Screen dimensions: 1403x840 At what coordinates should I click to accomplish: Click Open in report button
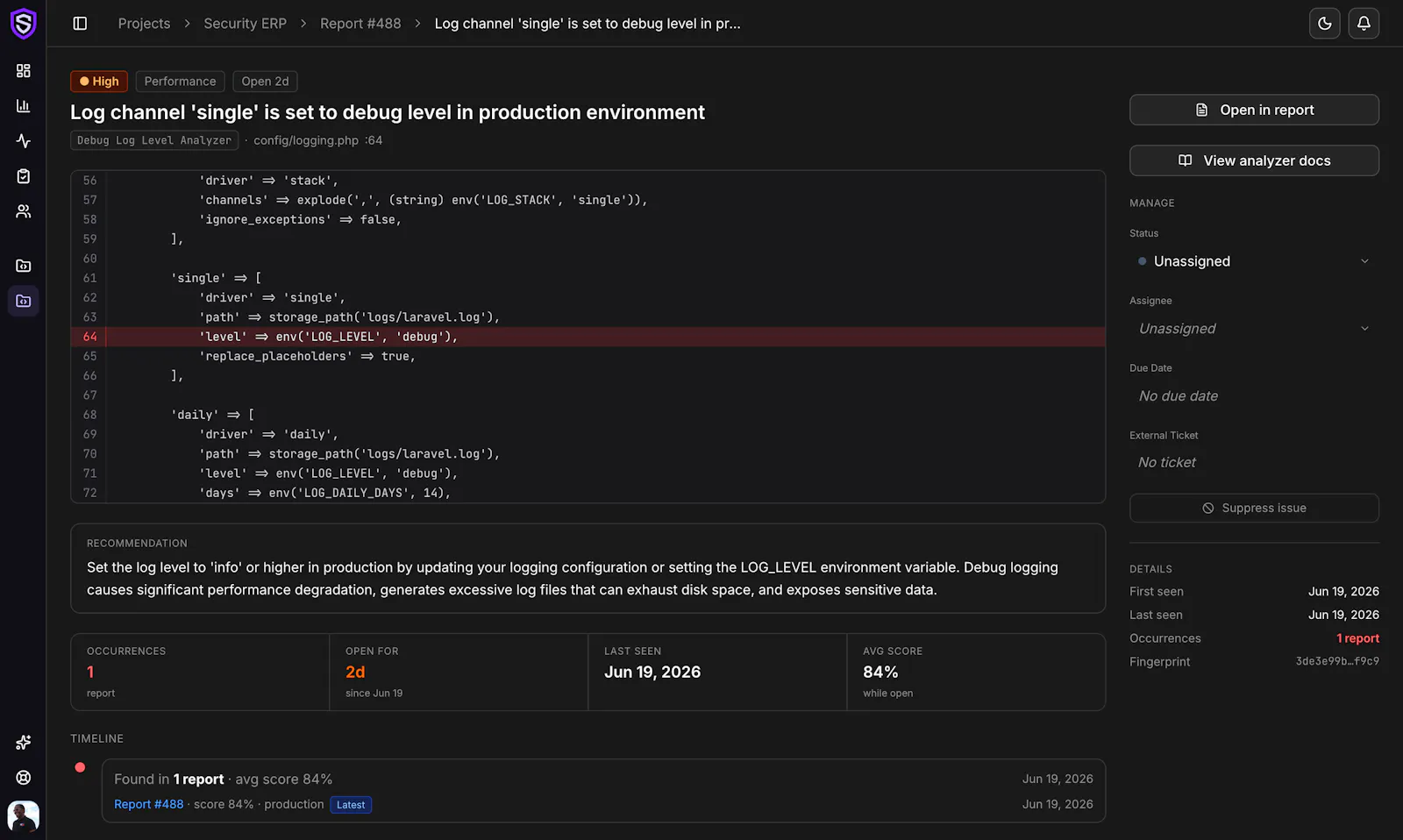(x=1254, y=110)
